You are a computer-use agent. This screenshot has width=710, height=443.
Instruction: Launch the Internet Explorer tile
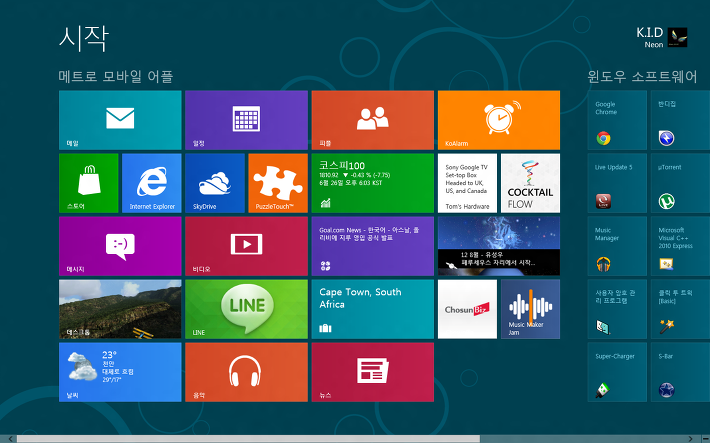point(152,183)
